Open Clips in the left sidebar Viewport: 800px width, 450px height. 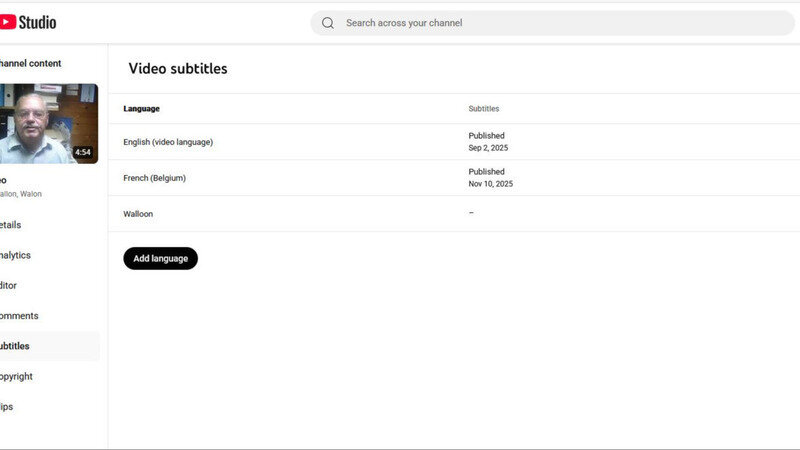tap(7, 407)
